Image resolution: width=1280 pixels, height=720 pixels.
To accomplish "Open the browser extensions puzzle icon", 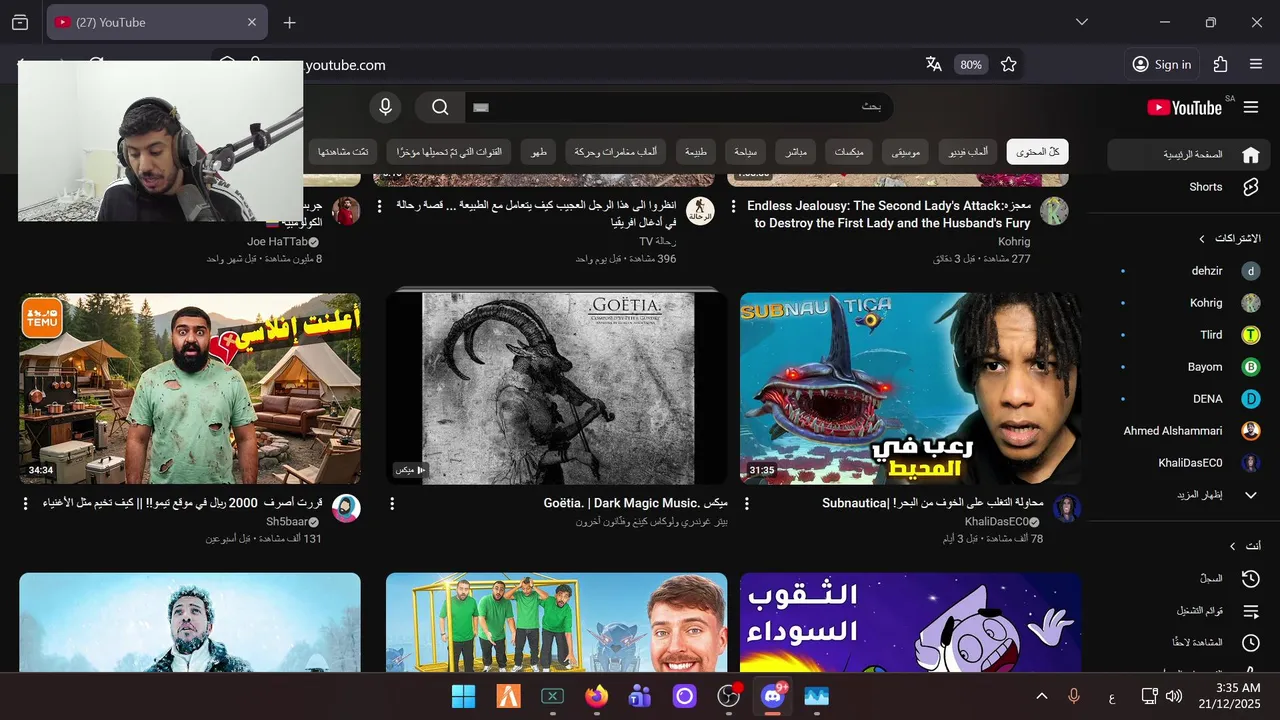I will [1220, 64].
